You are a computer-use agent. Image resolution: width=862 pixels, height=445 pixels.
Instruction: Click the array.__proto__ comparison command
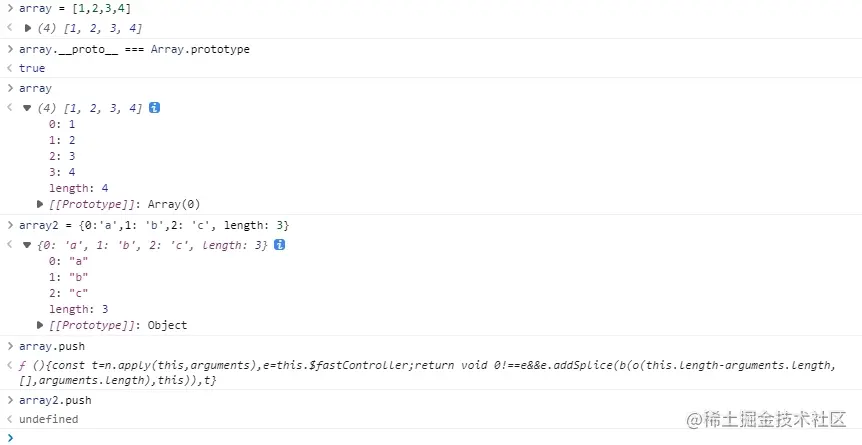(x=134, y=49)
